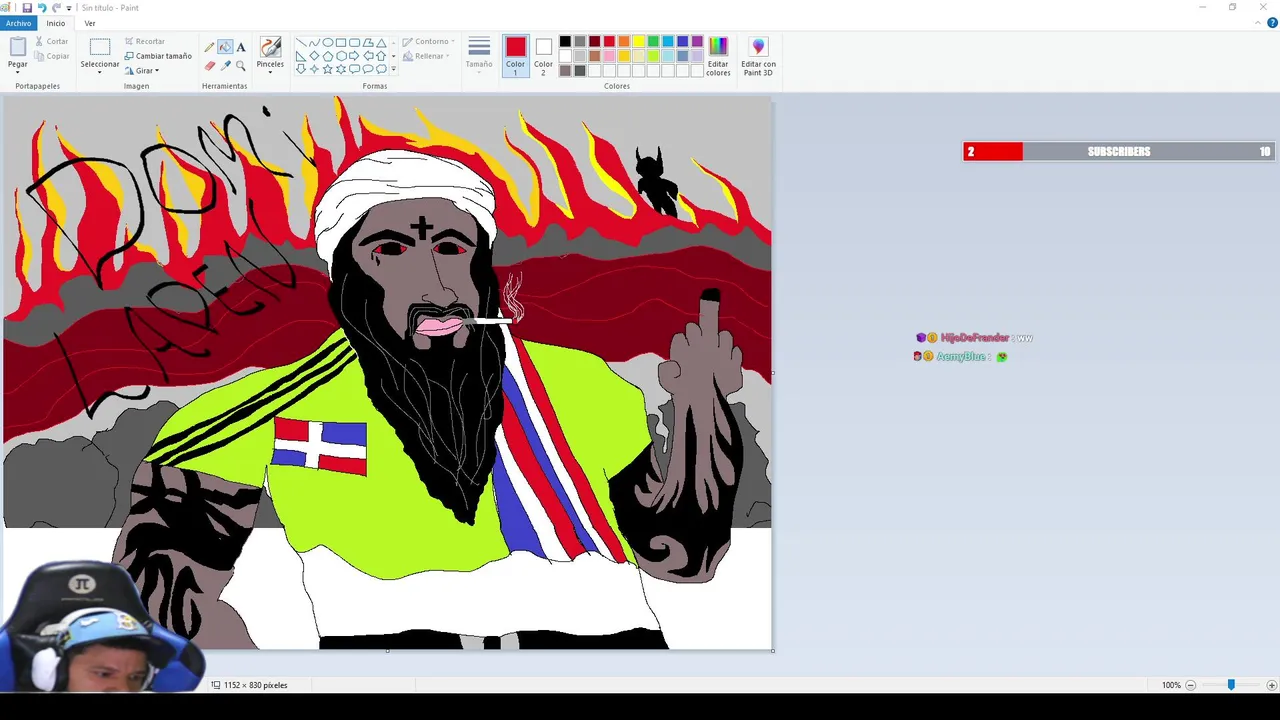Click zoom in plus button in status bar
1280x720 pixels.
[x=1271, y=685]
